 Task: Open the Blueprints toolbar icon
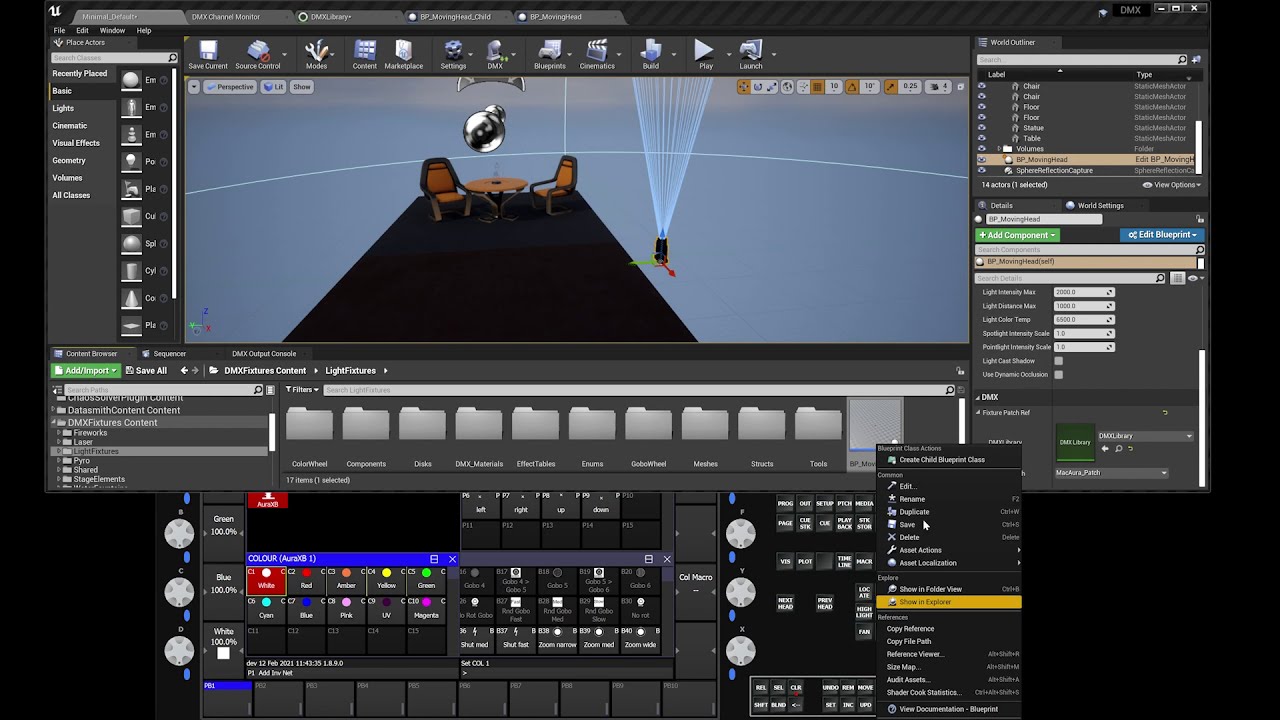(x=550, y=55)
